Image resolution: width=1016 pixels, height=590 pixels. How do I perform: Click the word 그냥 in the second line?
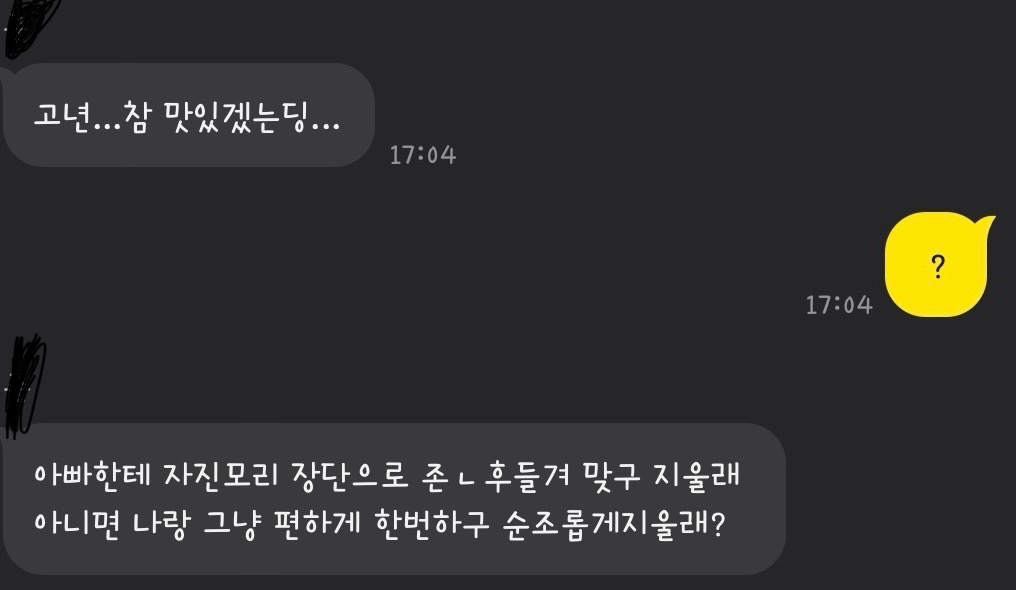click(x=231, y=525)
